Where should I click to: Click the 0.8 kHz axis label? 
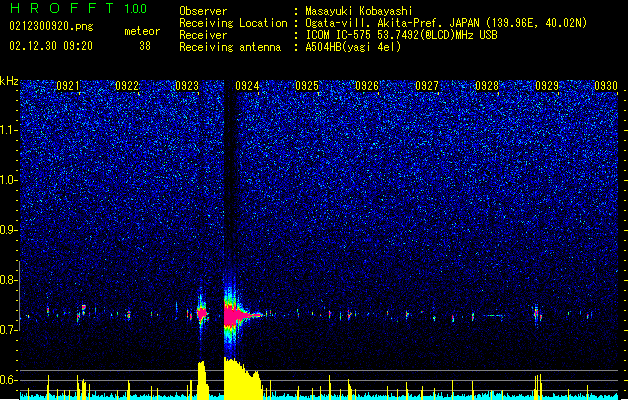(x=9, y=280)
